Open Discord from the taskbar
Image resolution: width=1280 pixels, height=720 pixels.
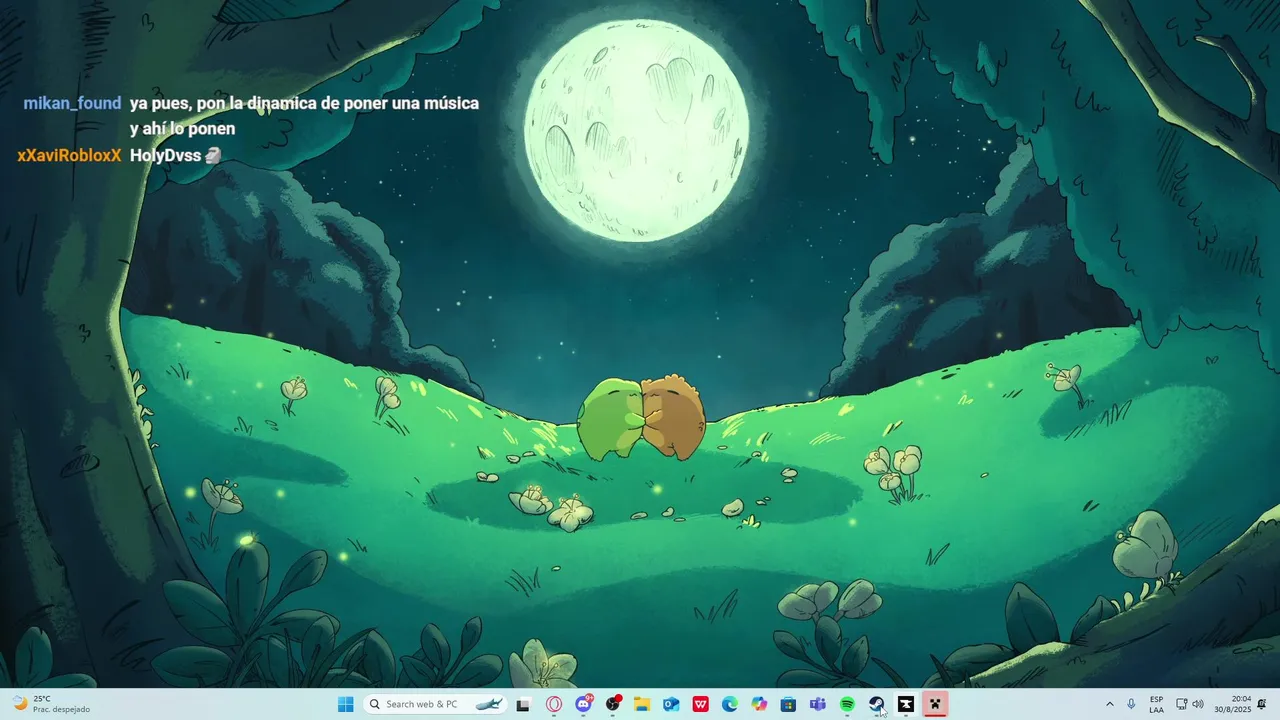(x=583, y=704)
